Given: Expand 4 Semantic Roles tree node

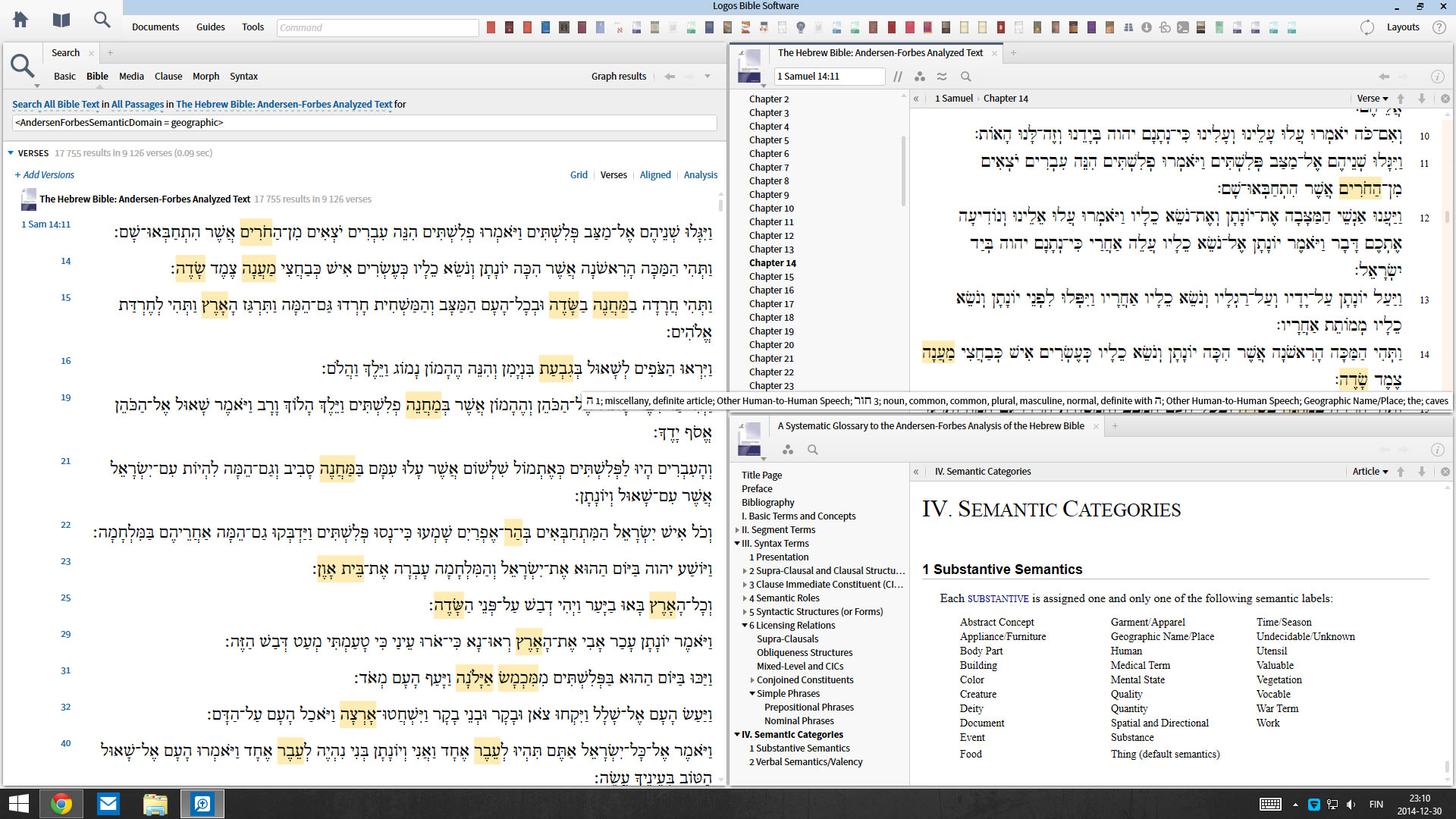Looking at the screenshot, I should [745, 598].
